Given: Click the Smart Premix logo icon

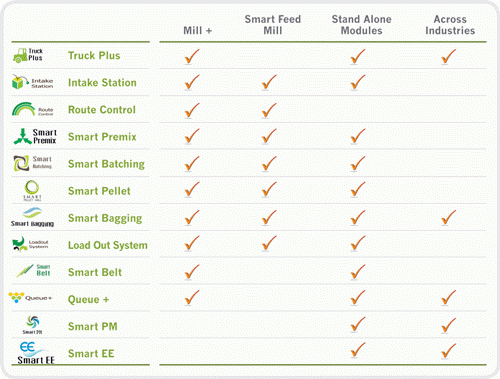Looking at the screenshot, I should pyautogui.click(x=22, y=136).
